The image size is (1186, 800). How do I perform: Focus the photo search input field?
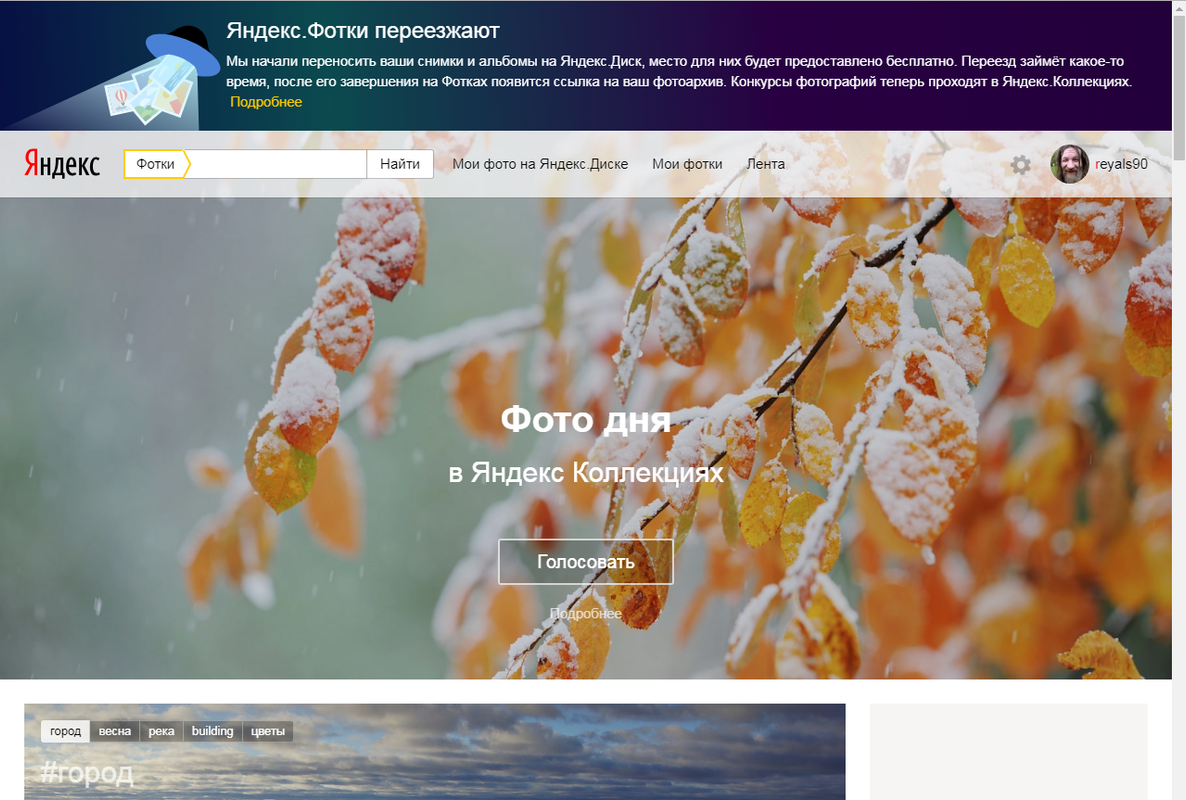coord(277,164)
